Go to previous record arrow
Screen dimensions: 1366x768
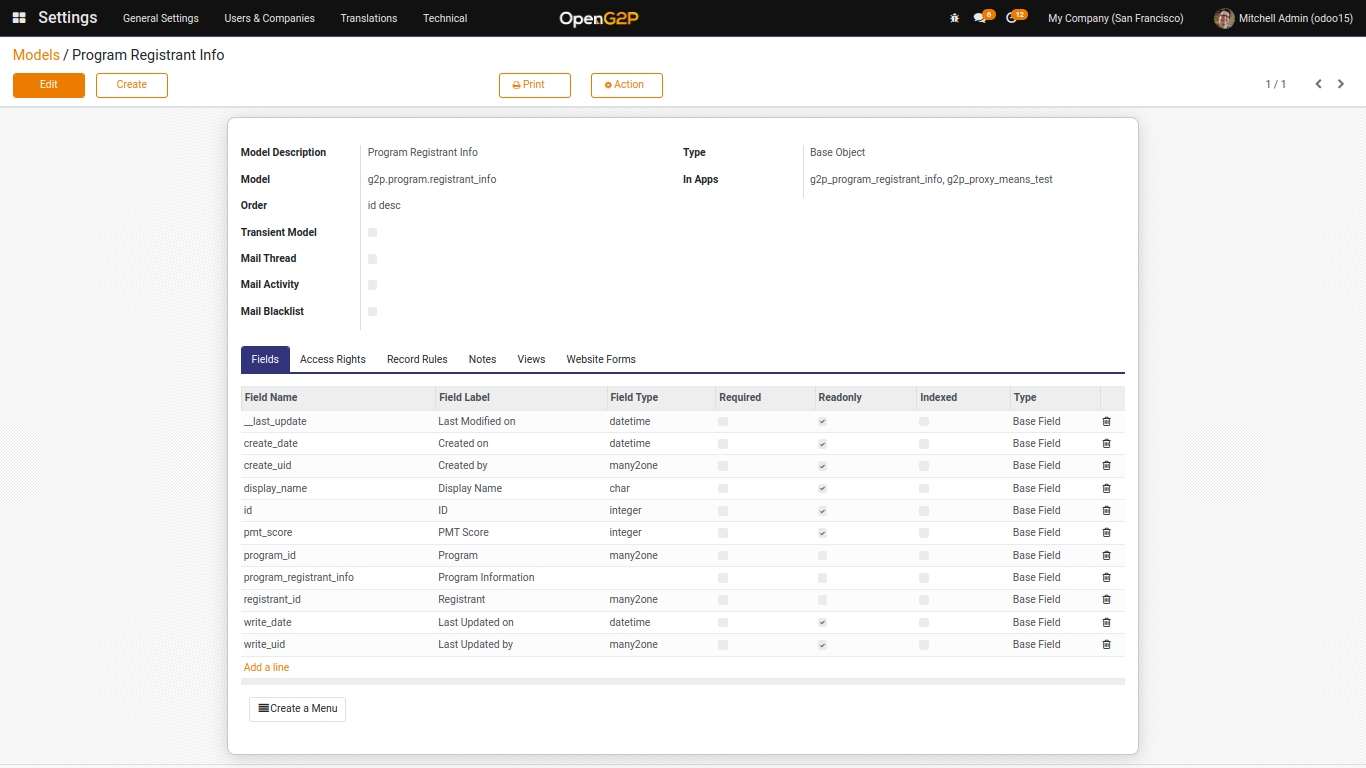pyautogui.click(x=1318, y=84)
